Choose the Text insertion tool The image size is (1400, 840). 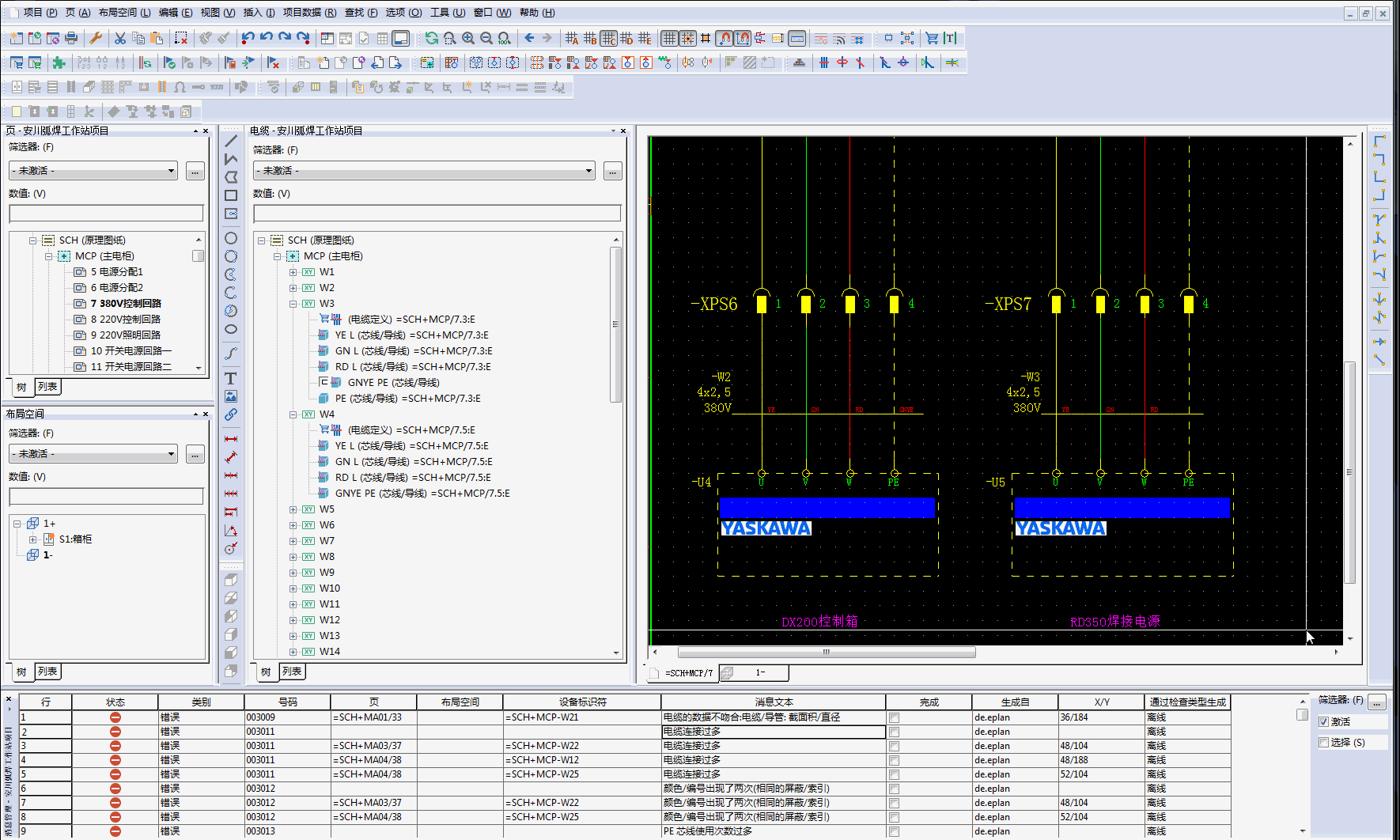tap(231, 378)
